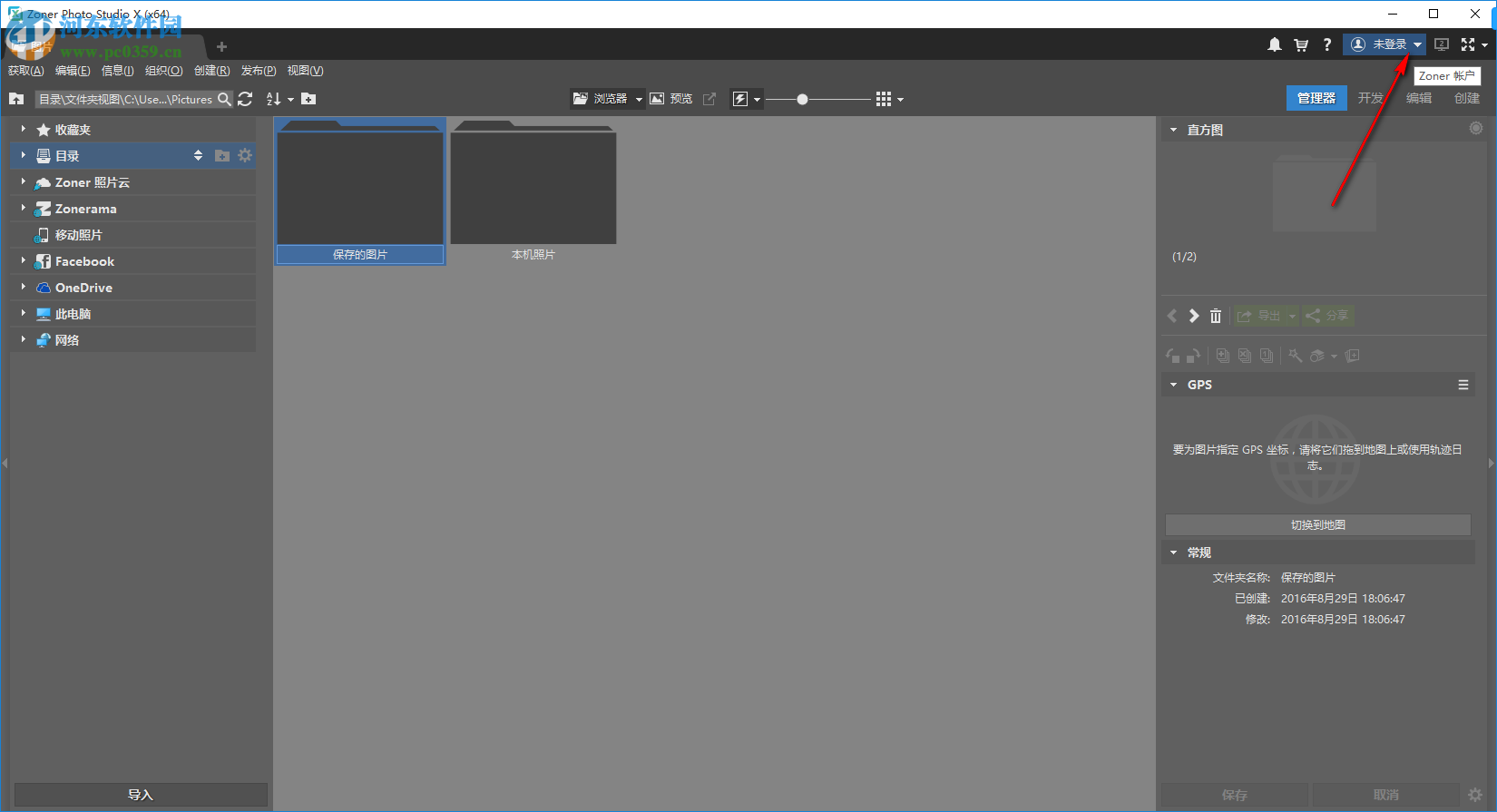
Task: Toggle full screen mode icon
Action: point(1468,44)
